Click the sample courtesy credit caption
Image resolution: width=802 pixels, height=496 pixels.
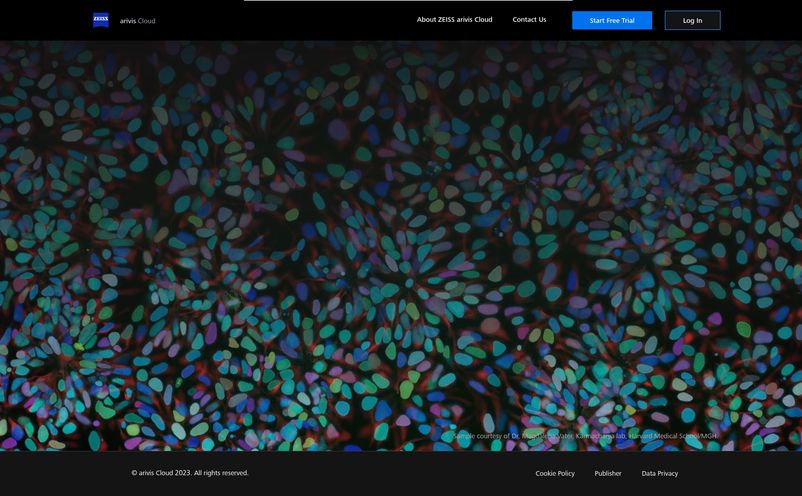coord(585,436)
